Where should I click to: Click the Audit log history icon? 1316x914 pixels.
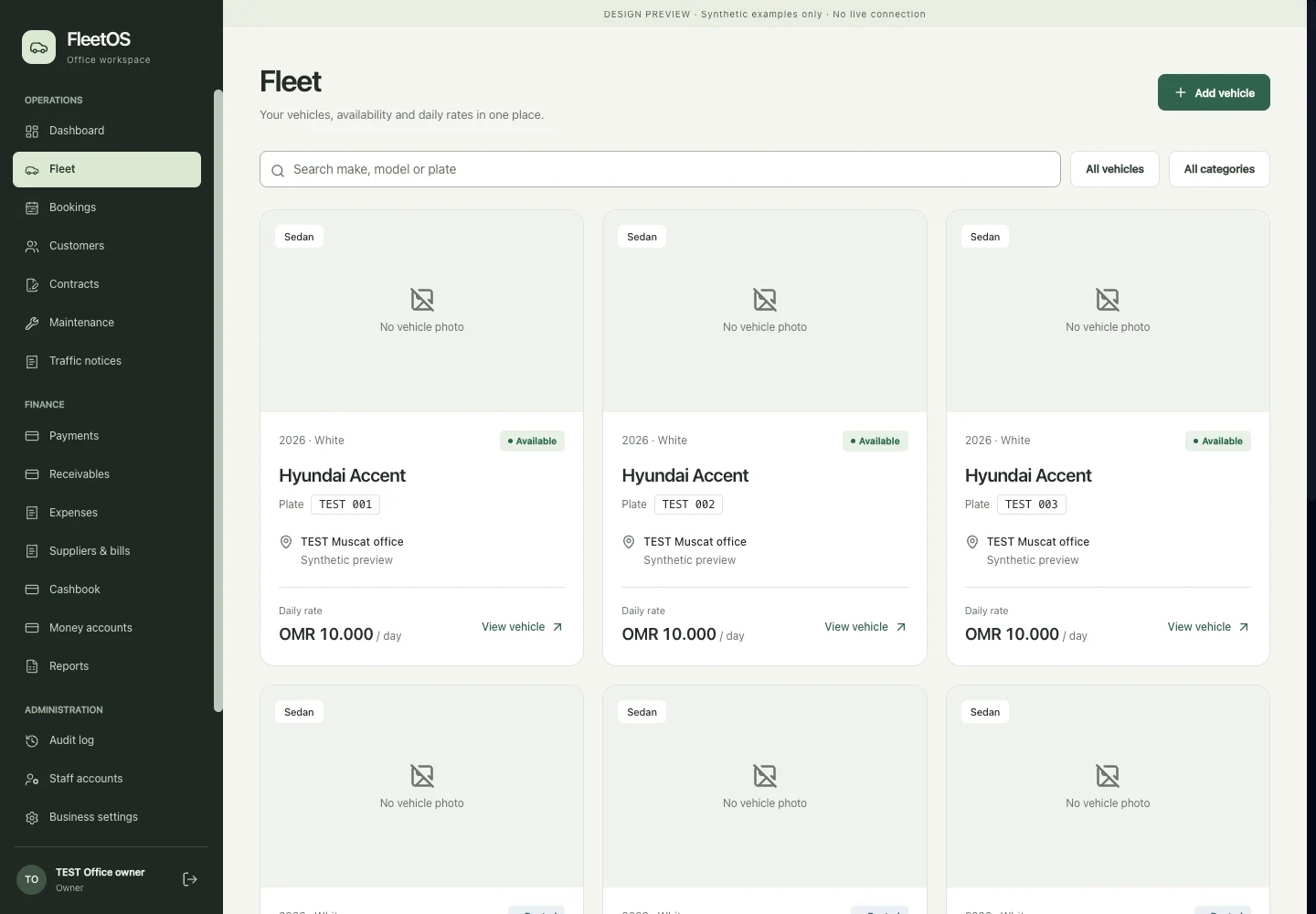point(32,741)
